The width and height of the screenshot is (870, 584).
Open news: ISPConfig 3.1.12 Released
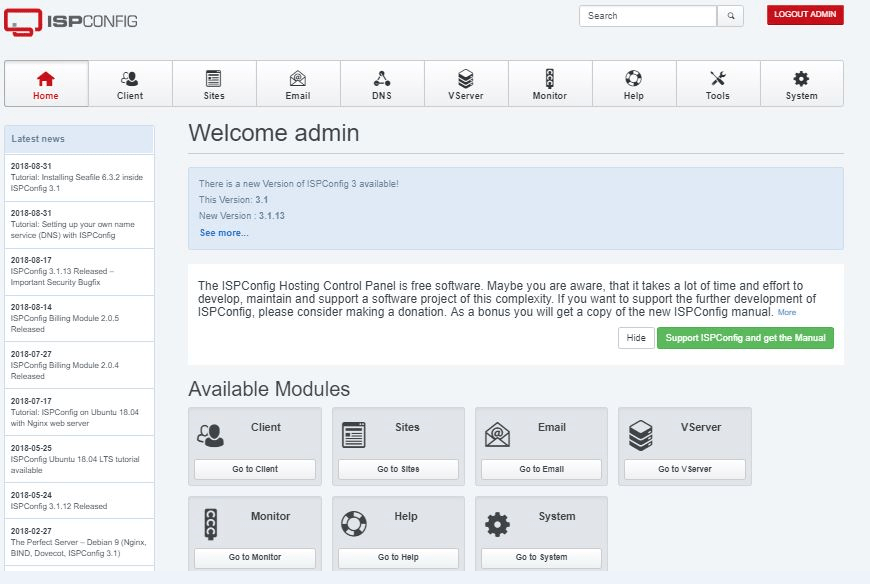pos(79,501)
